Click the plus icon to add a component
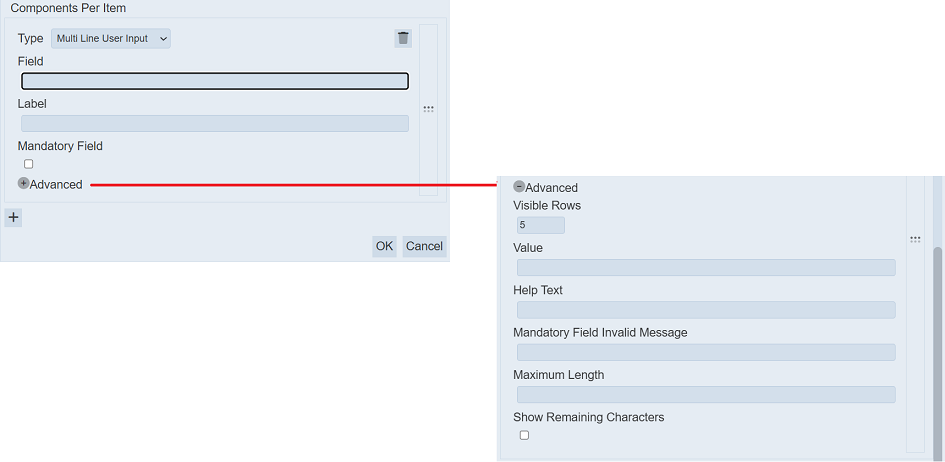 click(x=13, y=217)
